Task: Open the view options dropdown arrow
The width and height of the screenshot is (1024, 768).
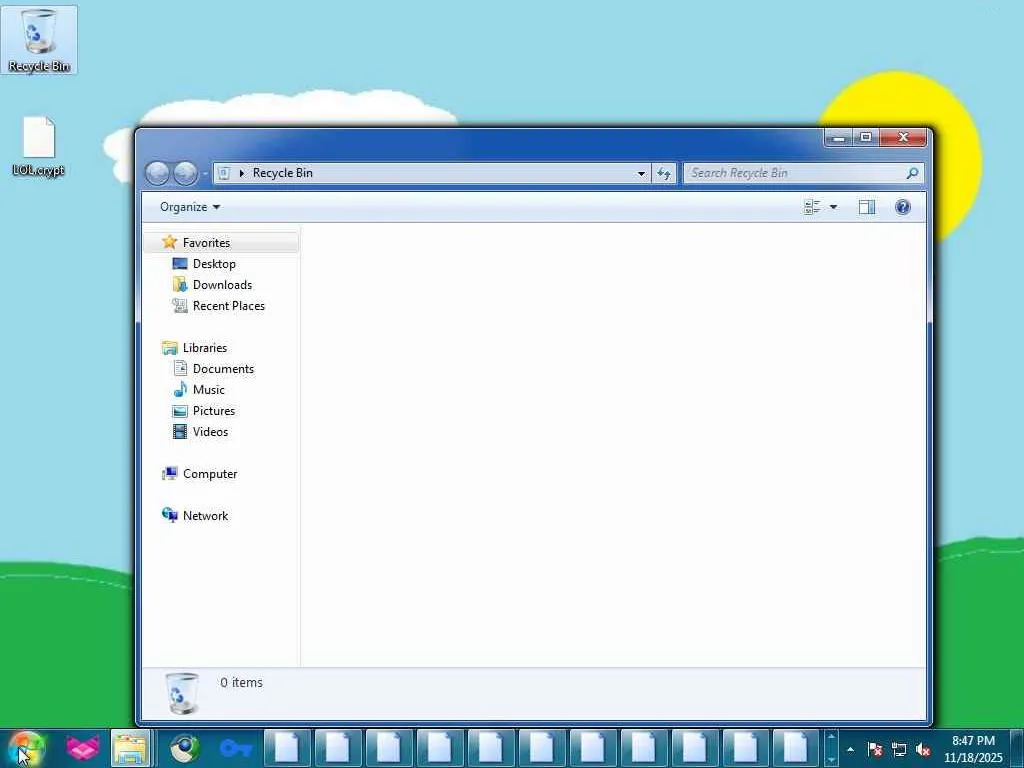Action: coord(833,207)
